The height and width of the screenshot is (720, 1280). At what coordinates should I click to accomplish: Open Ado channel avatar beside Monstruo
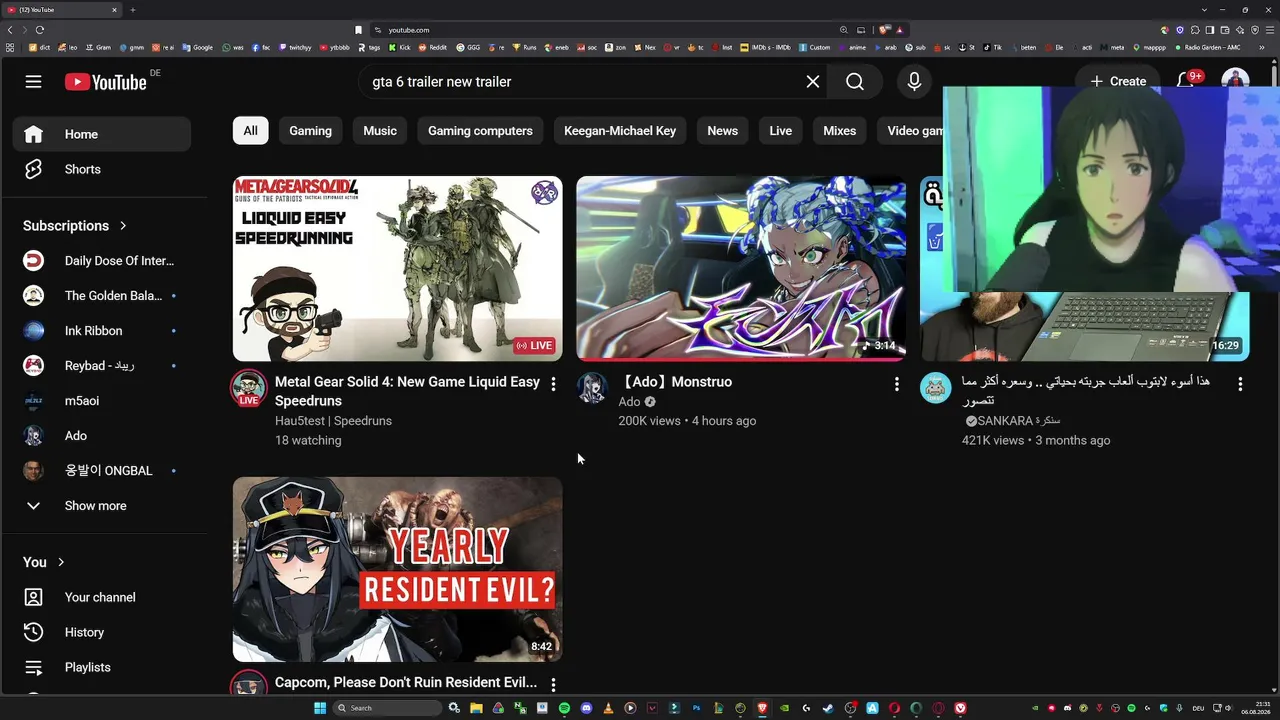(x=592, y=388)
